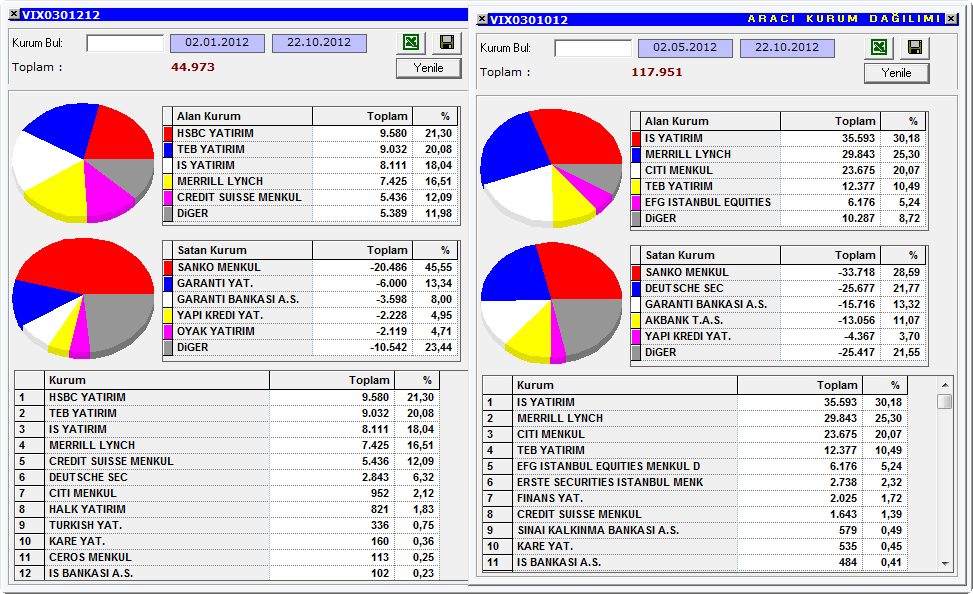This screenshot has width=973, height=594.
Task: Select blue swatch beside GARANTI YAT.
Action: click(168, 284)
